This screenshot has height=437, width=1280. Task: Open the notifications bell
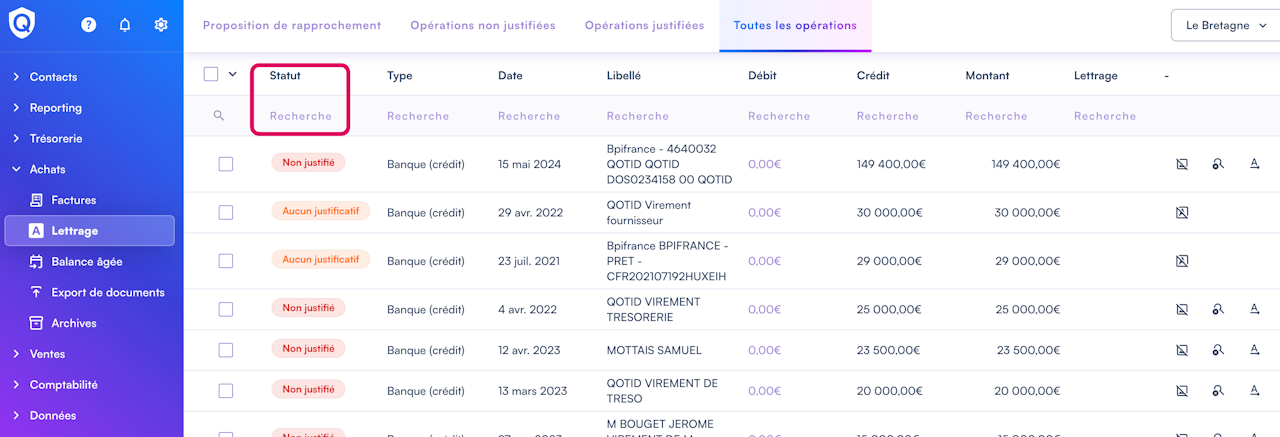(125, 25)
